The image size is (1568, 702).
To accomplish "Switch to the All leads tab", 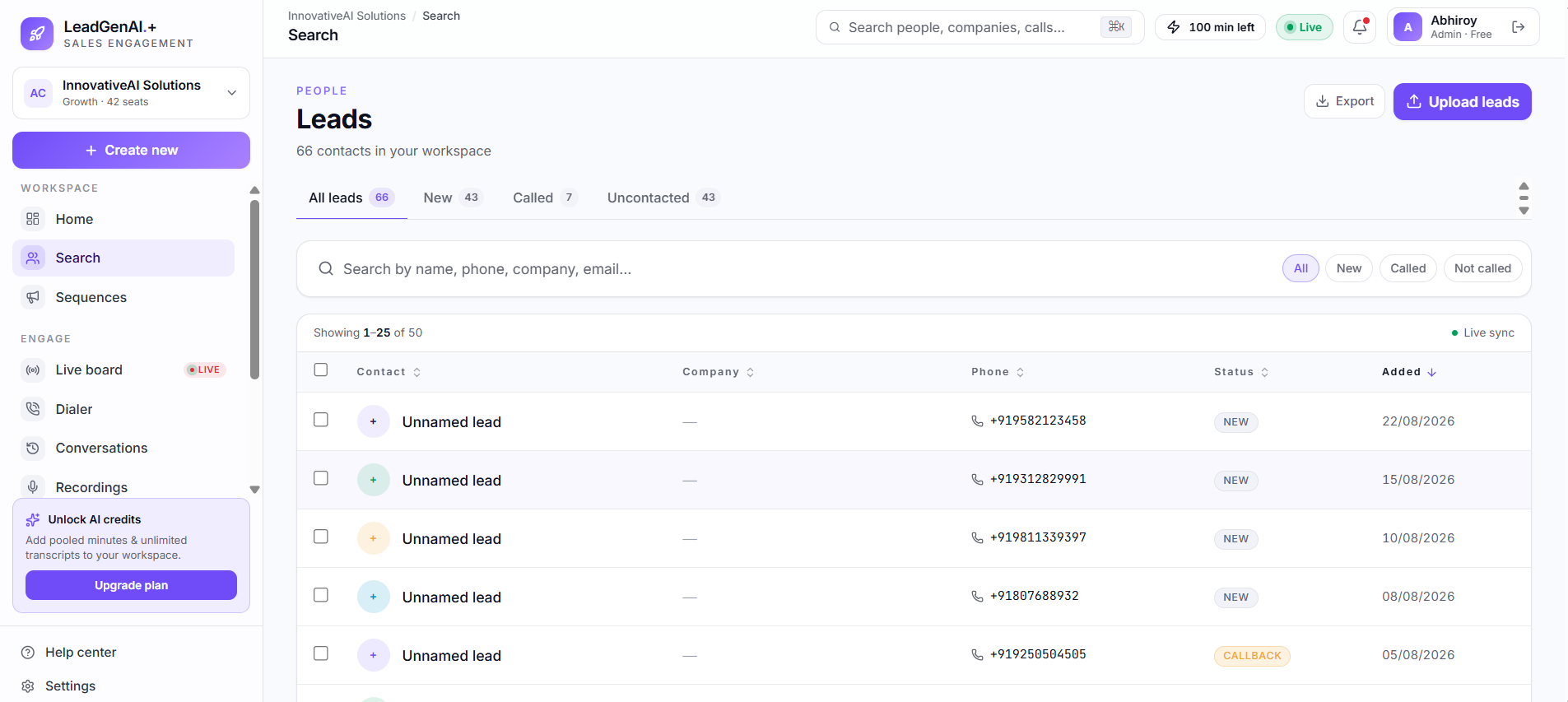I will point(351,198).
